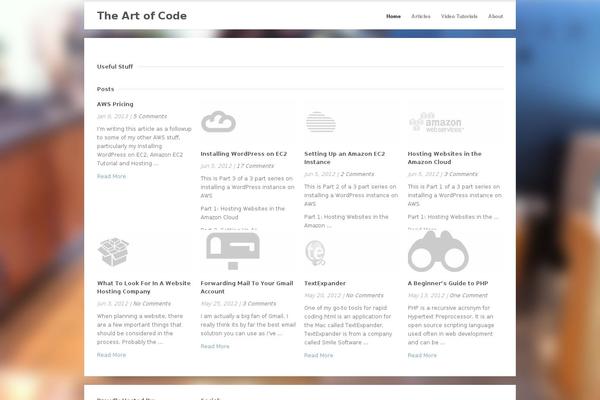
Task: Open the 17 Comments link
Action: [255, 166]
